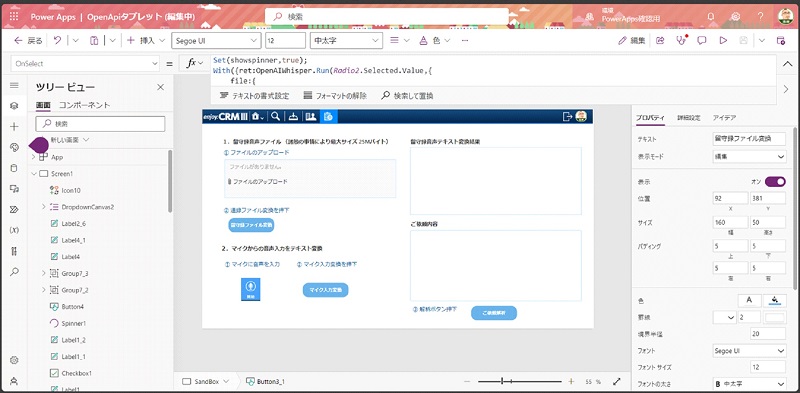
Task: Open the fill color picker in properties
Action: point(774,301)
